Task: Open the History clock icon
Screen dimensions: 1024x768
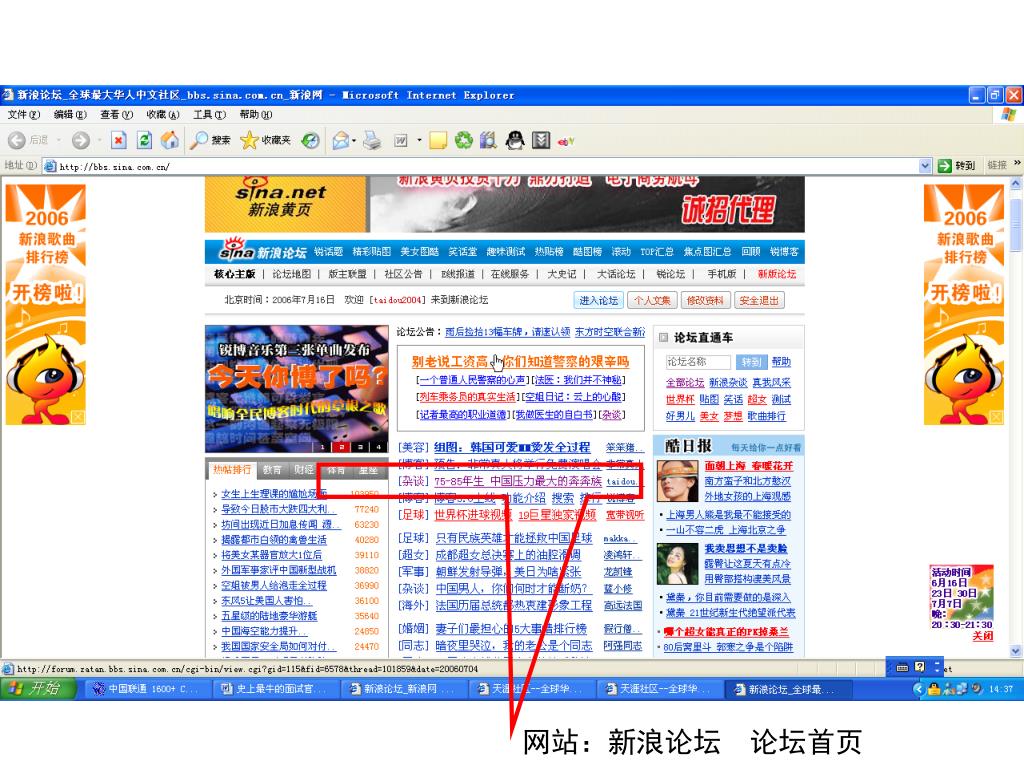Action: click(x=311, y=140)
